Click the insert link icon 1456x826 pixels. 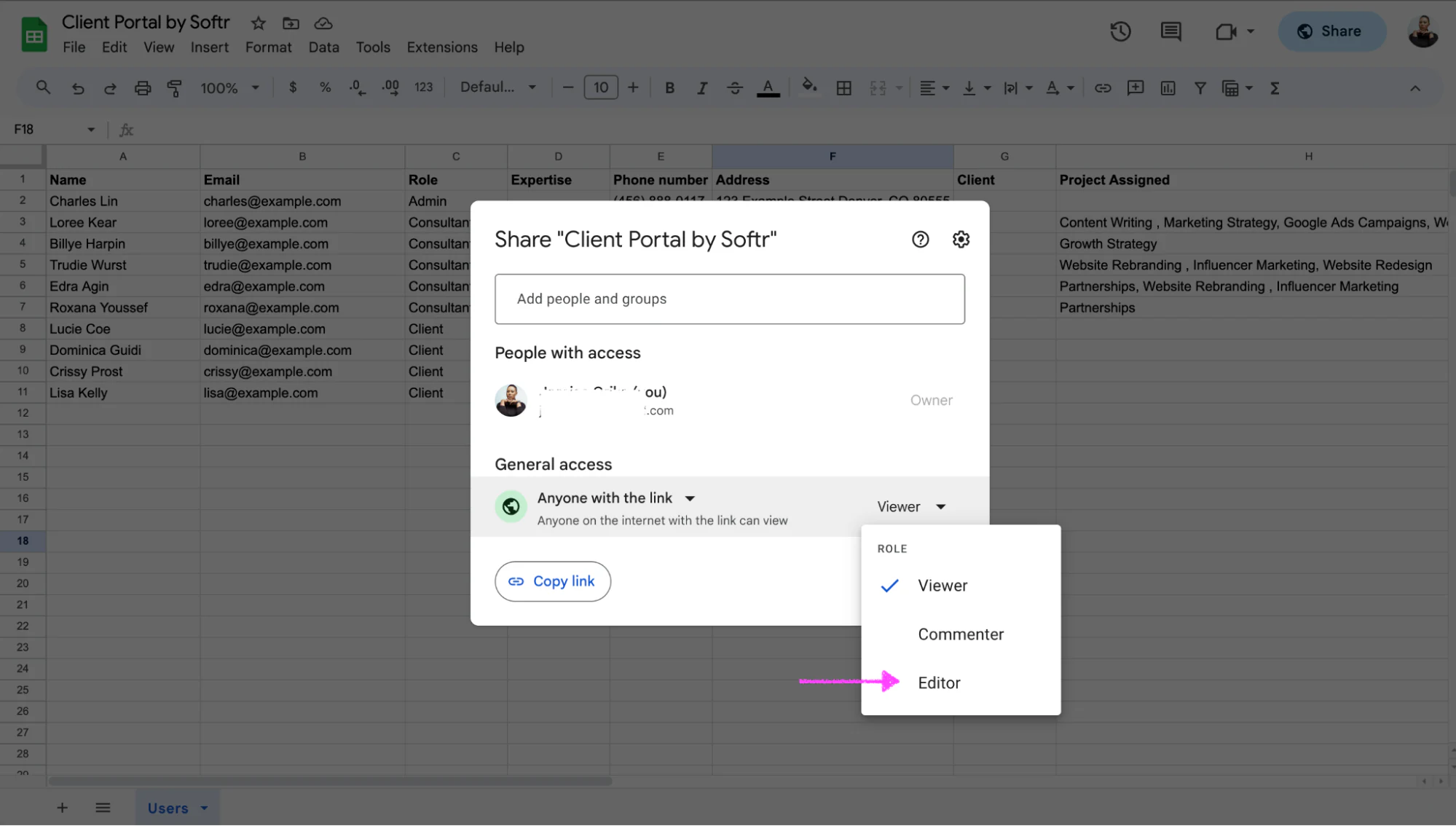pyautogui.click(x=1103, y=88)
